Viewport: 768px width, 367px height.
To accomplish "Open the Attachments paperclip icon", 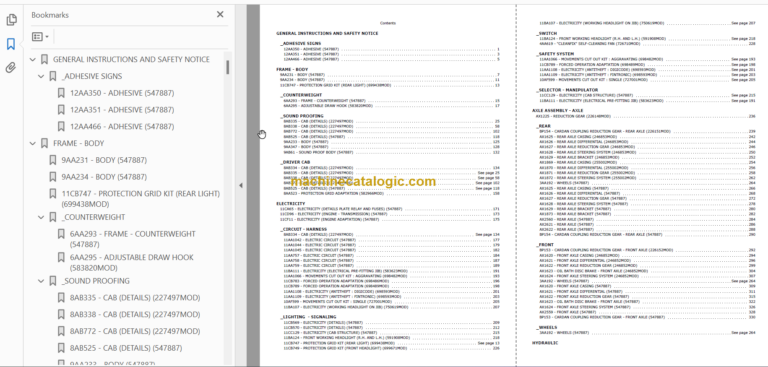I will tap(11, 68).
